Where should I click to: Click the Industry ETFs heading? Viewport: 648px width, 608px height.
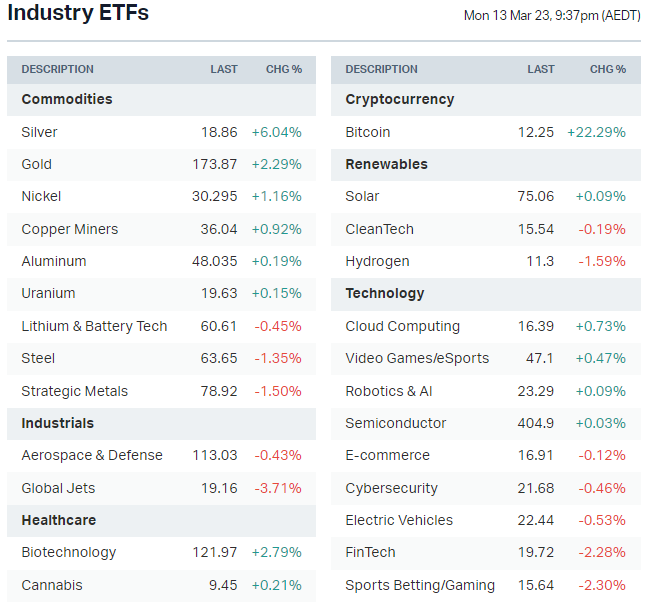click(78, 13)
